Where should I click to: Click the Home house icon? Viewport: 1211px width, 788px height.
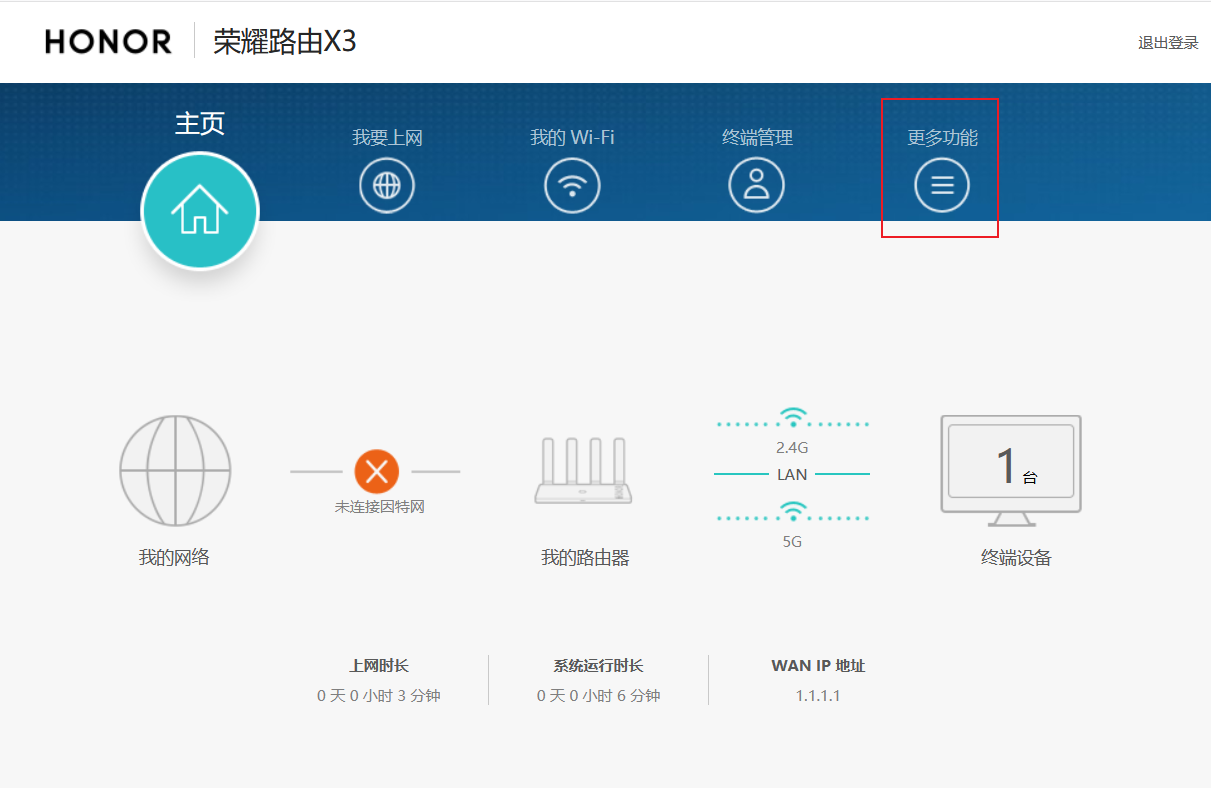200,211
